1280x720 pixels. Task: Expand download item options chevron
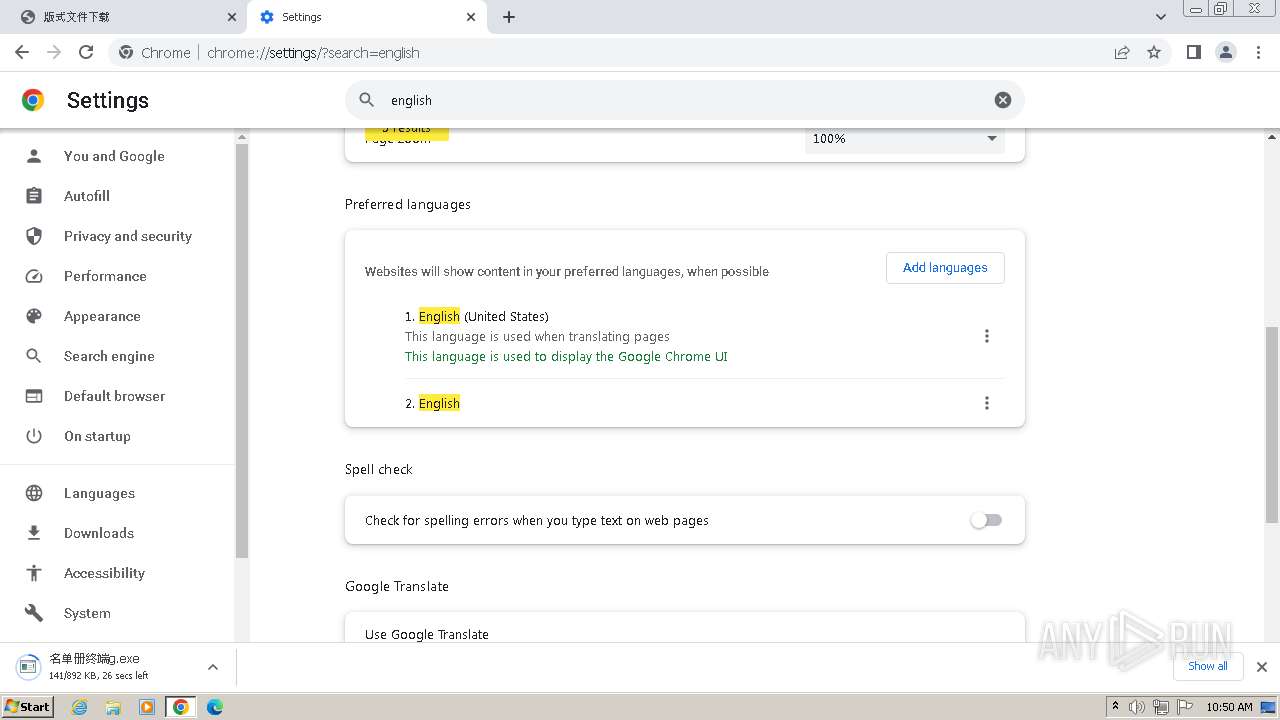point(213,667)
